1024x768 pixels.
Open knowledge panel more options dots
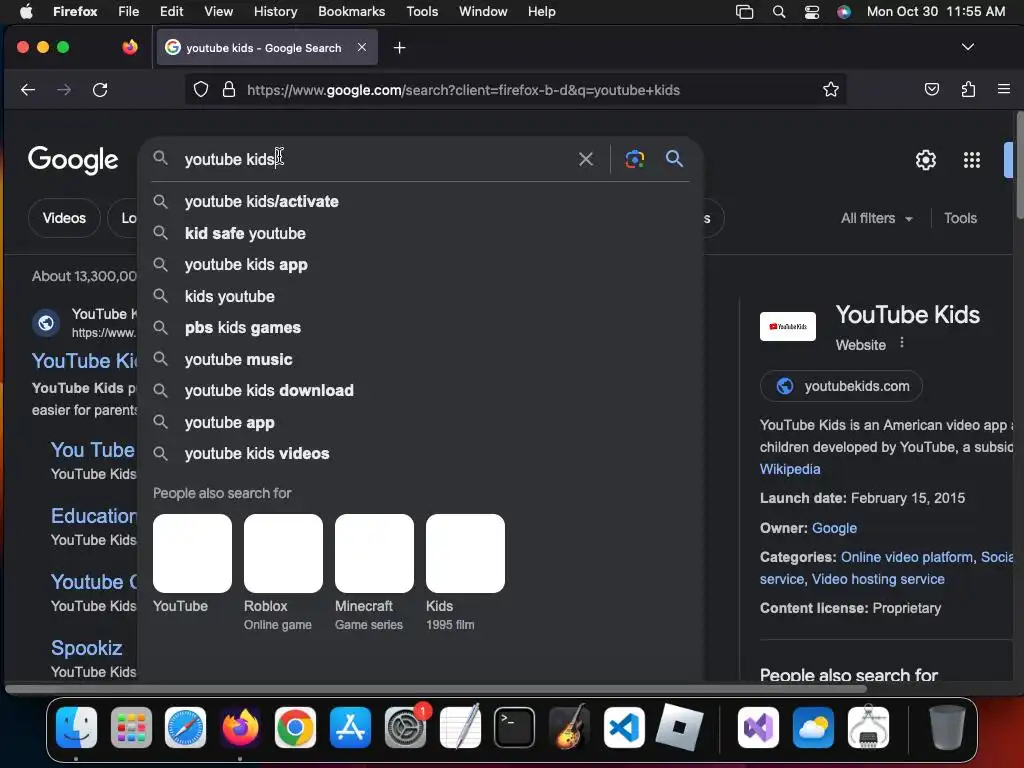point(902,343)
